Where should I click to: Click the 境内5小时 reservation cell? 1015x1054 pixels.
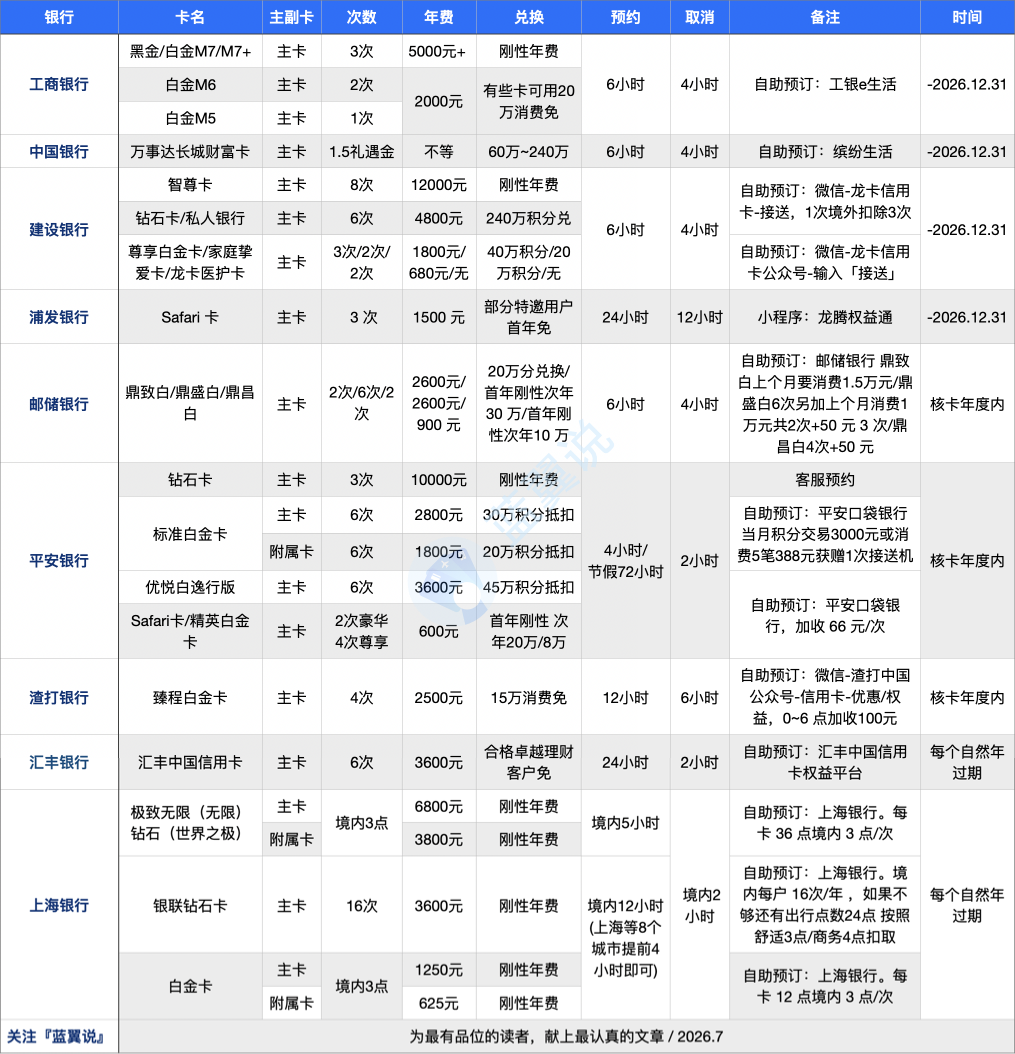click(626, 823)
